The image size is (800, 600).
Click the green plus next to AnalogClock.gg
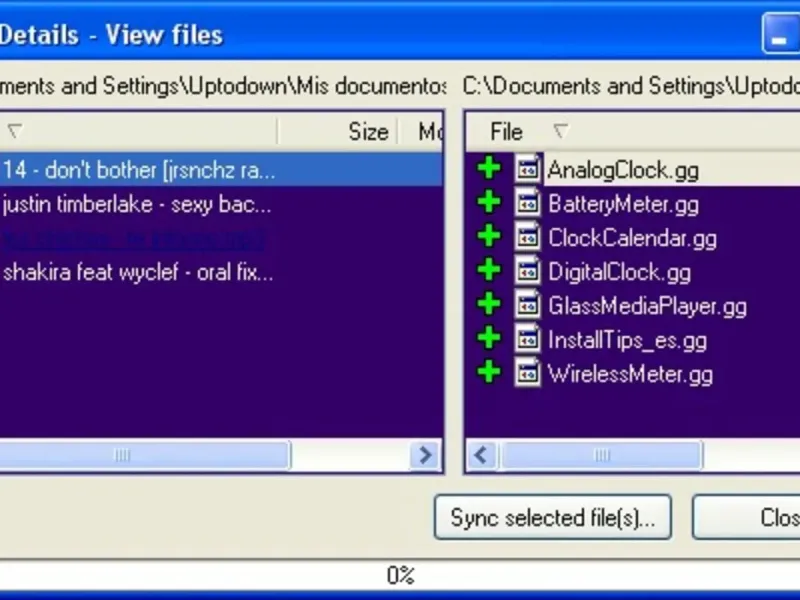click(489, 169)
